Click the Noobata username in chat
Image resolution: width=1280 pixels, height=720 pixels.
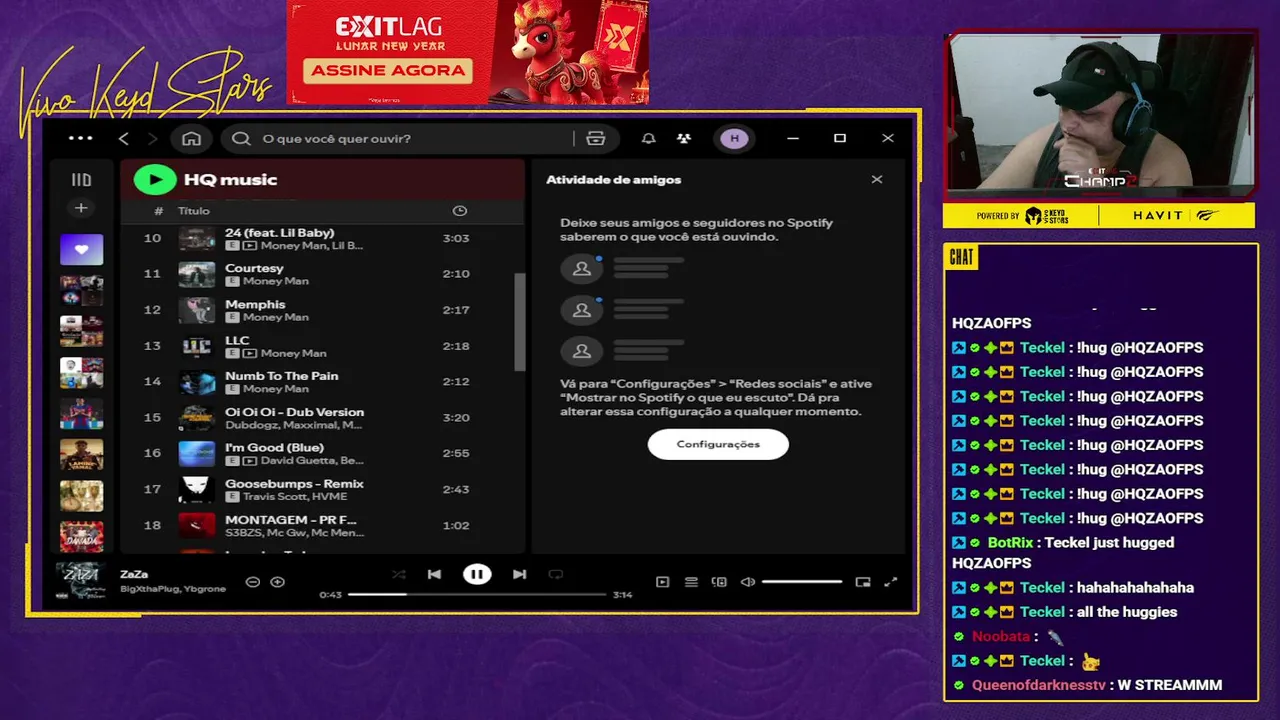click(1001, 636)
